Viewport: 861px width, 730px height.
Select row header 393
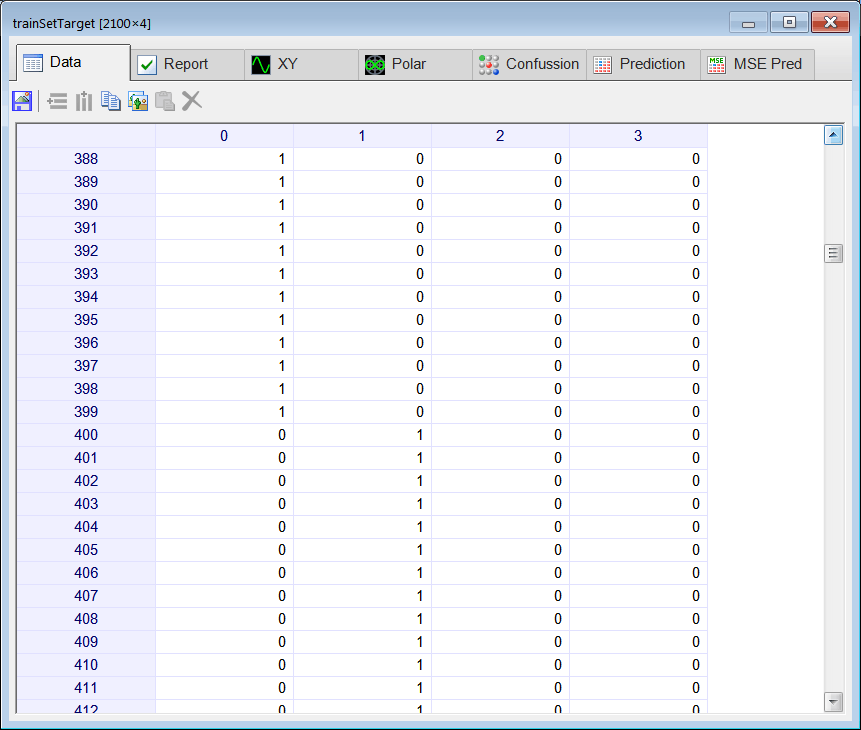[x=86, y=274]
